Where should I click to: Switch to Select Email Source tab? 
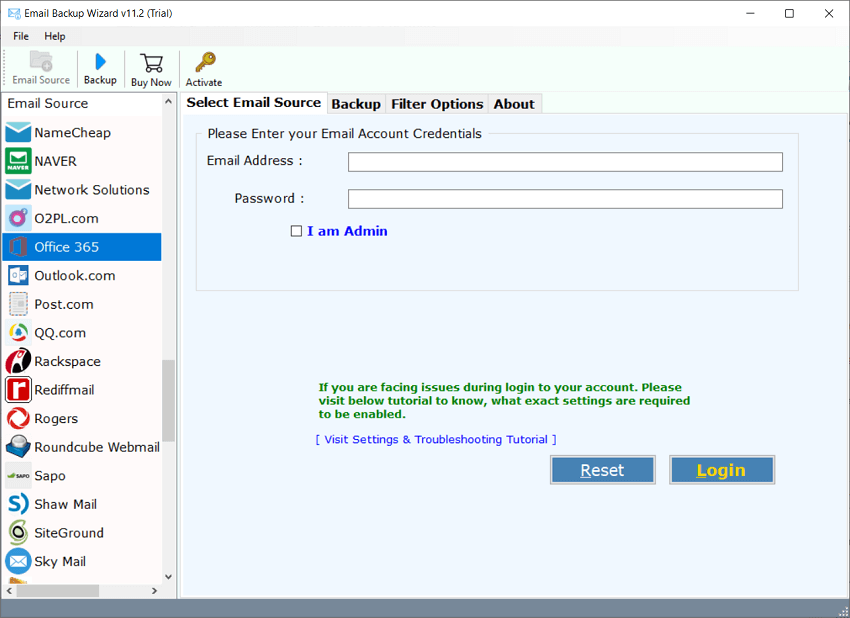coord(254,102)
